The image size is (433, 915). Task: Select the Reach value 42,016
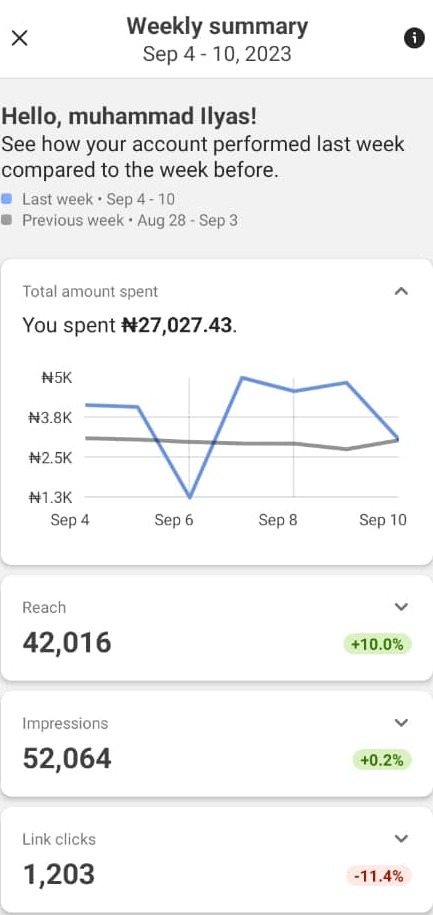coord(67,642)
